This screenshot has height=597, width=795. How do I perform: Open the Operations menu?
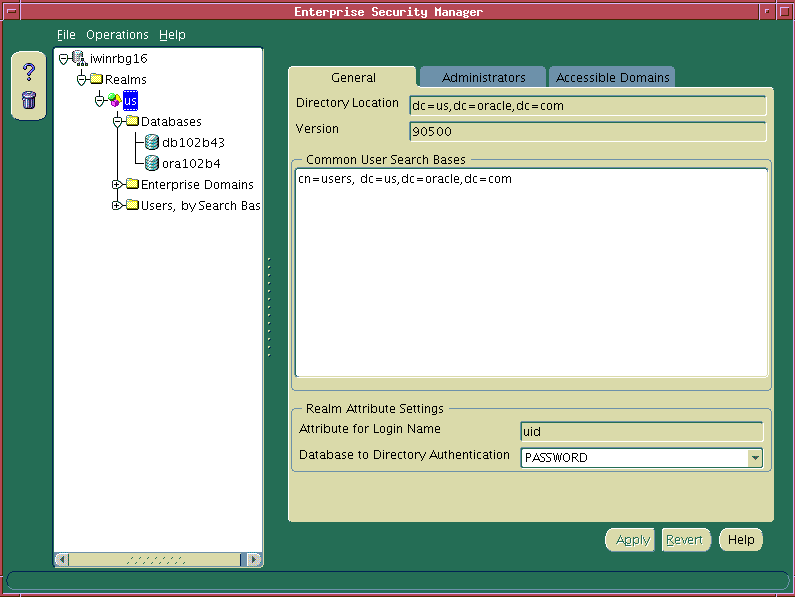tap(117, 35)
